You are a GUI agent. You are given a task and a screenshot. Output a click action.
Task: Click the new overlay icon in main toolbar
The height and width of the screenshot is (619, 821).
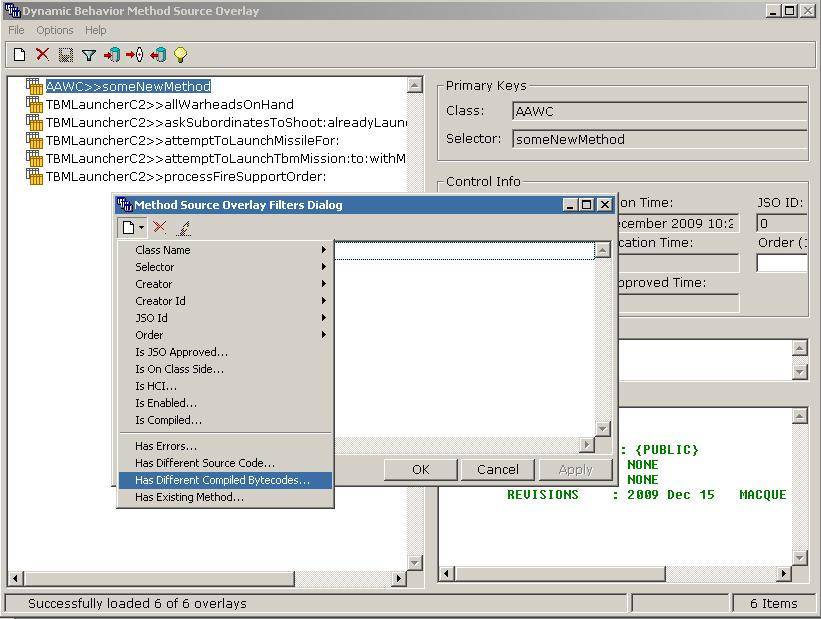[19, 55]
